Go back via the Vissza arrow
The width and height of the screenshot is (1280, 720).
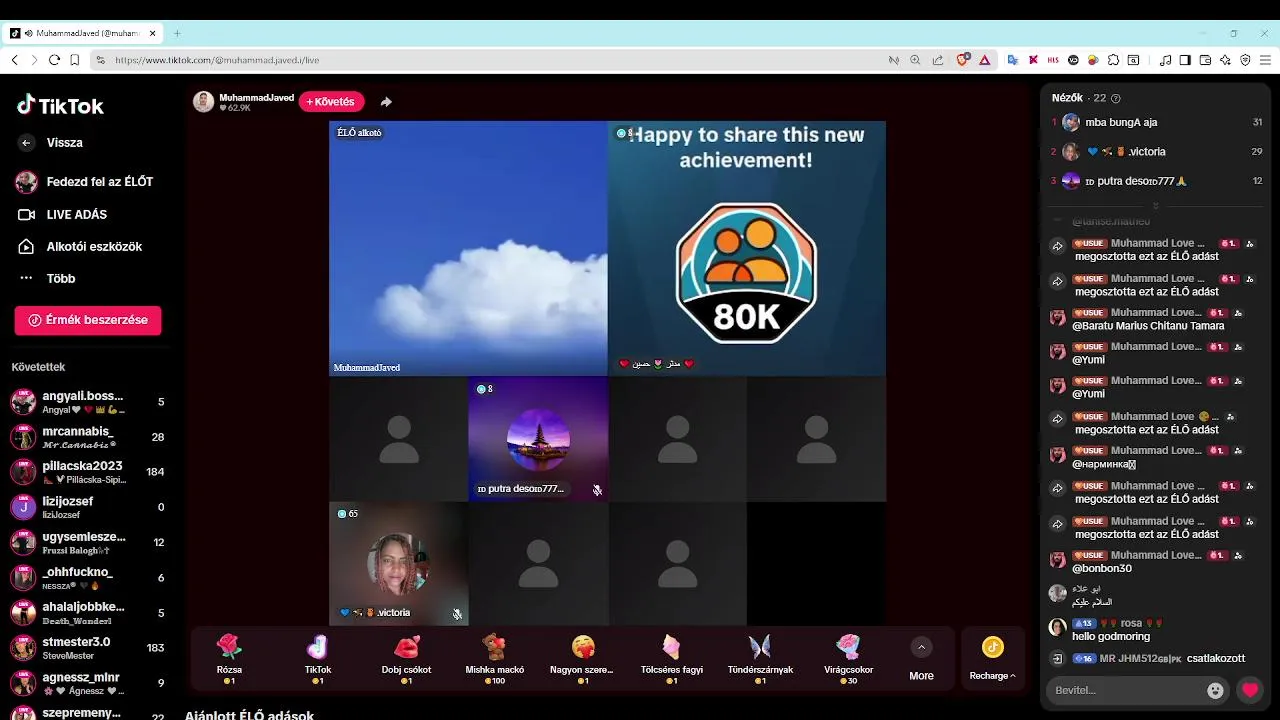(x=27, y=143)
